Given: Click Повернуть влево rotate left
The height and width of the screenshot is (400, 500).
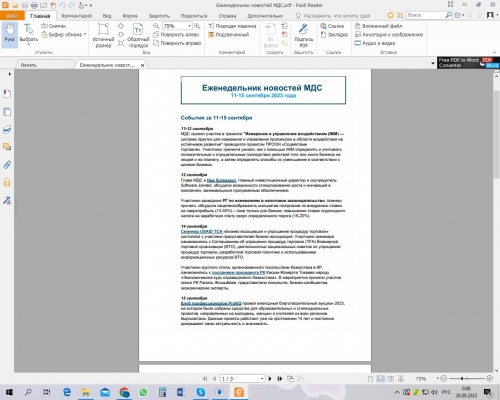Looking at the screenshot, I should pos(176,34).
